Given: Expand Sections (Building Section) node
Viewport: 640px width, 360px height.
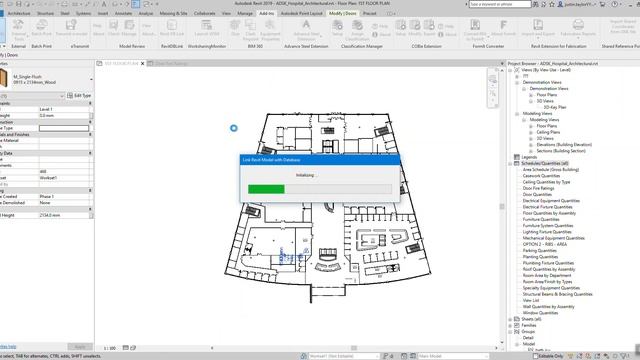Looking at the screenshot, I should tap(531, 151).
